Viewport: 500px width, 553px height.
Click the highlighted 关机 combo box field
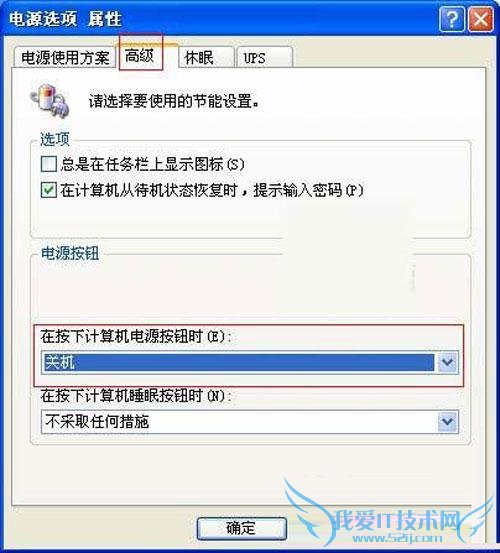250,362
